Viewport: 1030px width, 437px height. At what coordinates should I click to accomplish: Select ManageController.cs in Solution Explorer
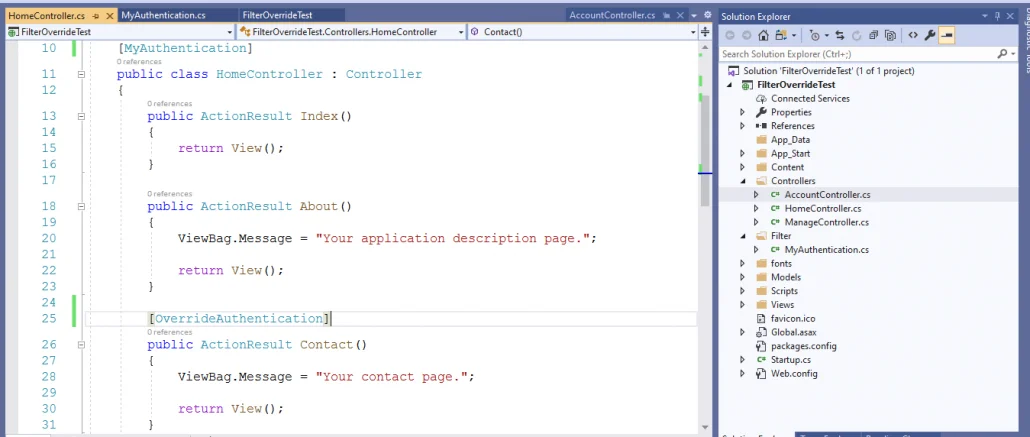[x=826, y=222]
